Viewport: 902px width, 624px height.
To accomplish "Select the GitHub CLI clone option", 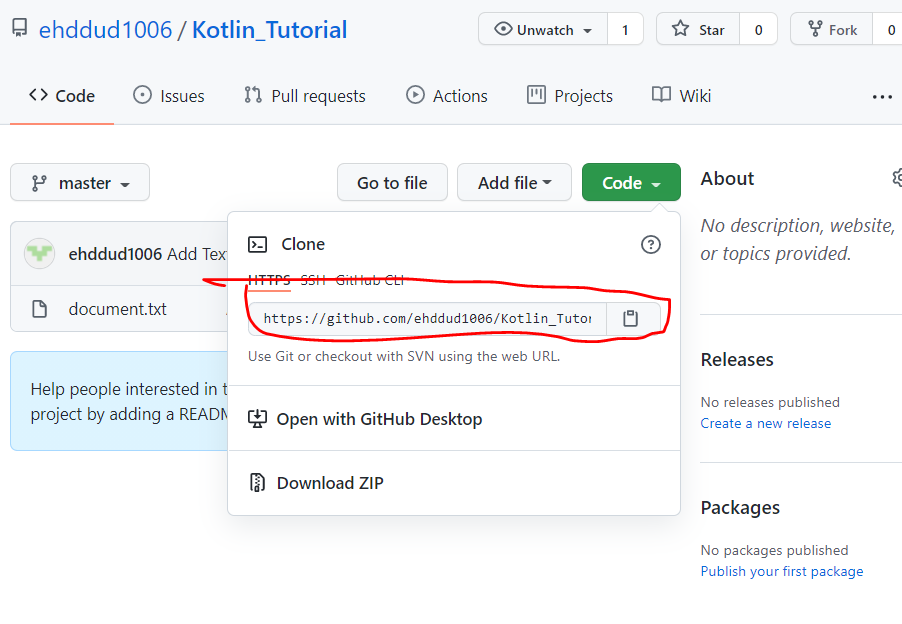I will [x=370, y=280].
